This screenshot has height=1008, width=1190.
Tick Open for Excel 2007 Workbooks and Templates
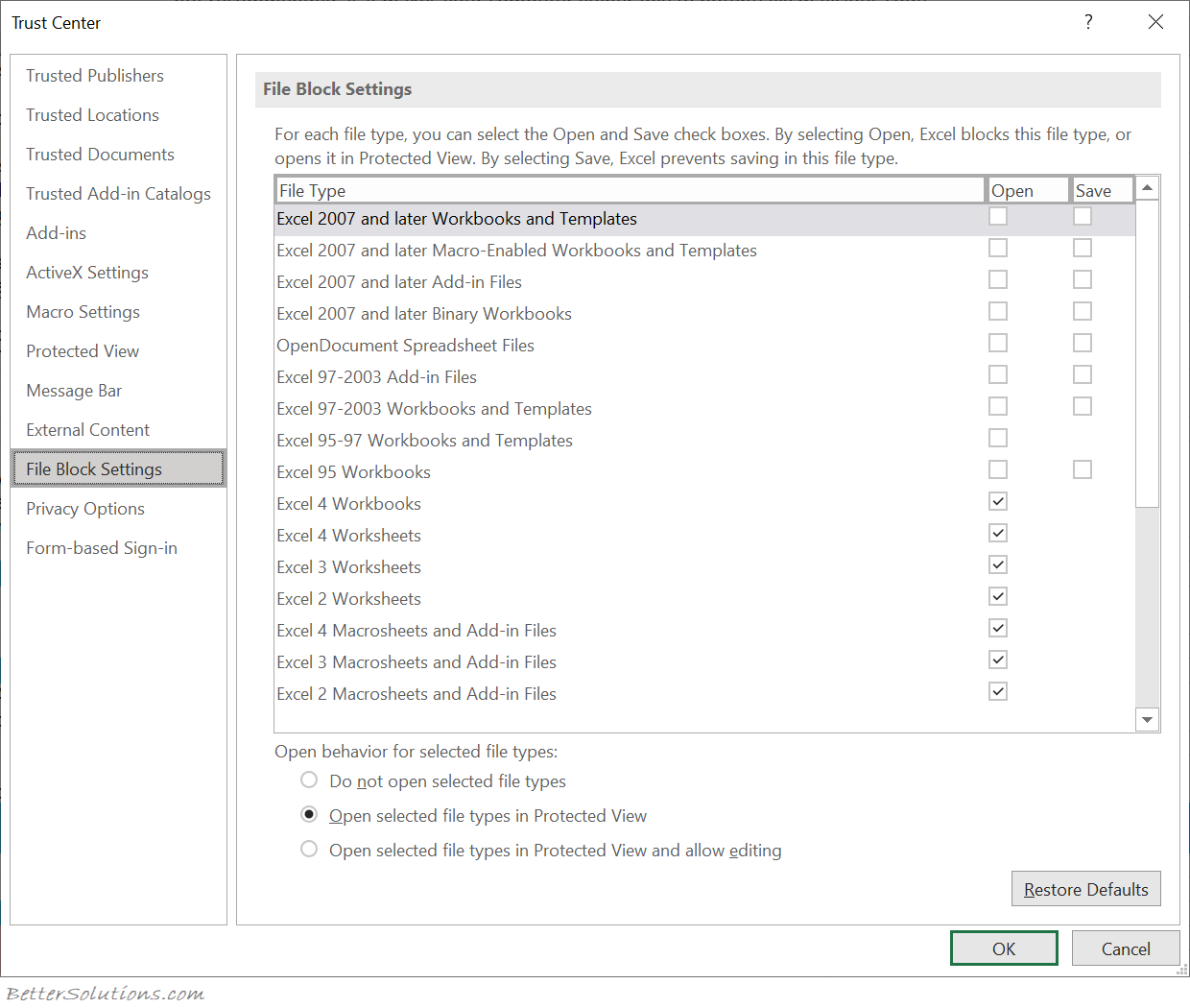(x=998, y=216)
